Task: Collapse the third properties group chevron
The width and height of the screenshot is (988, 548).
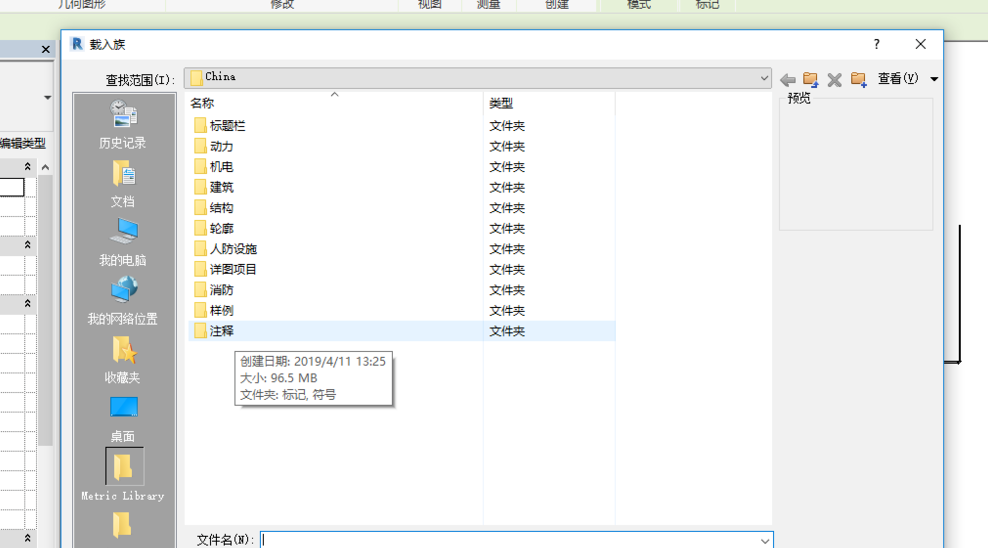Action: pyautogui.click(x=27, y=303)
